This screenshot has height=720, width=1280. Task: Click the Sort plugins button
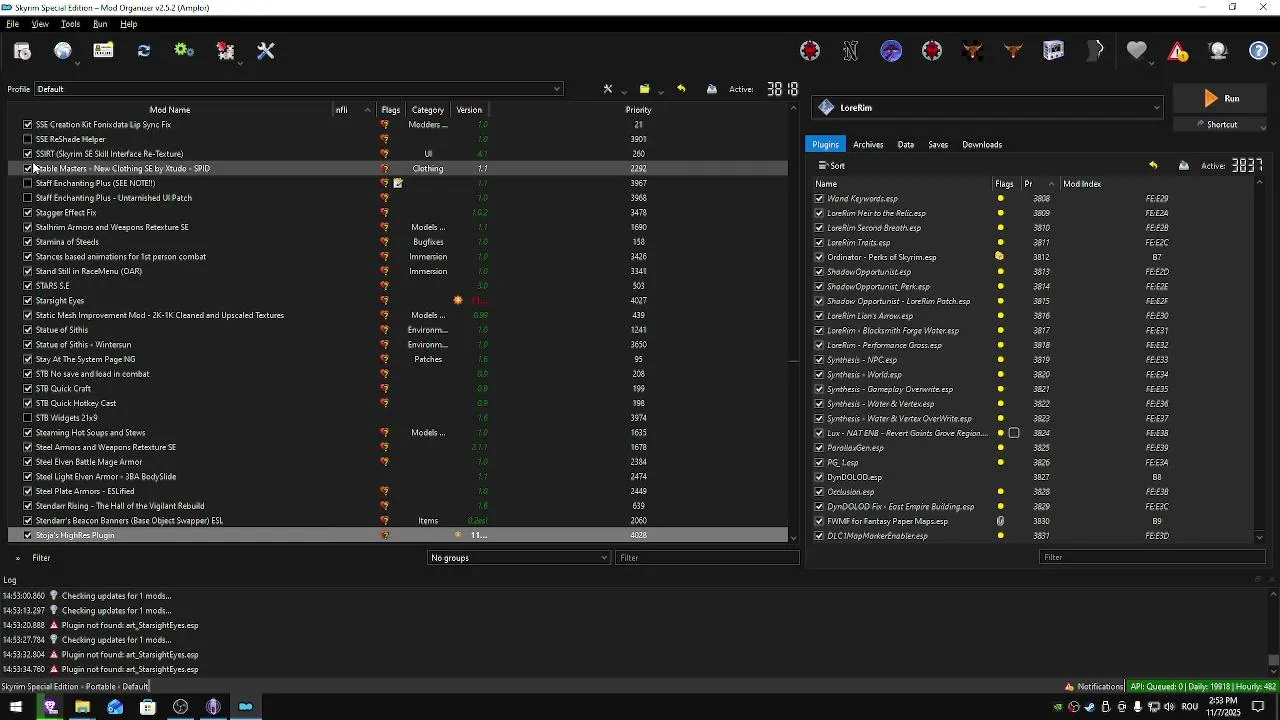pos(832,166)
